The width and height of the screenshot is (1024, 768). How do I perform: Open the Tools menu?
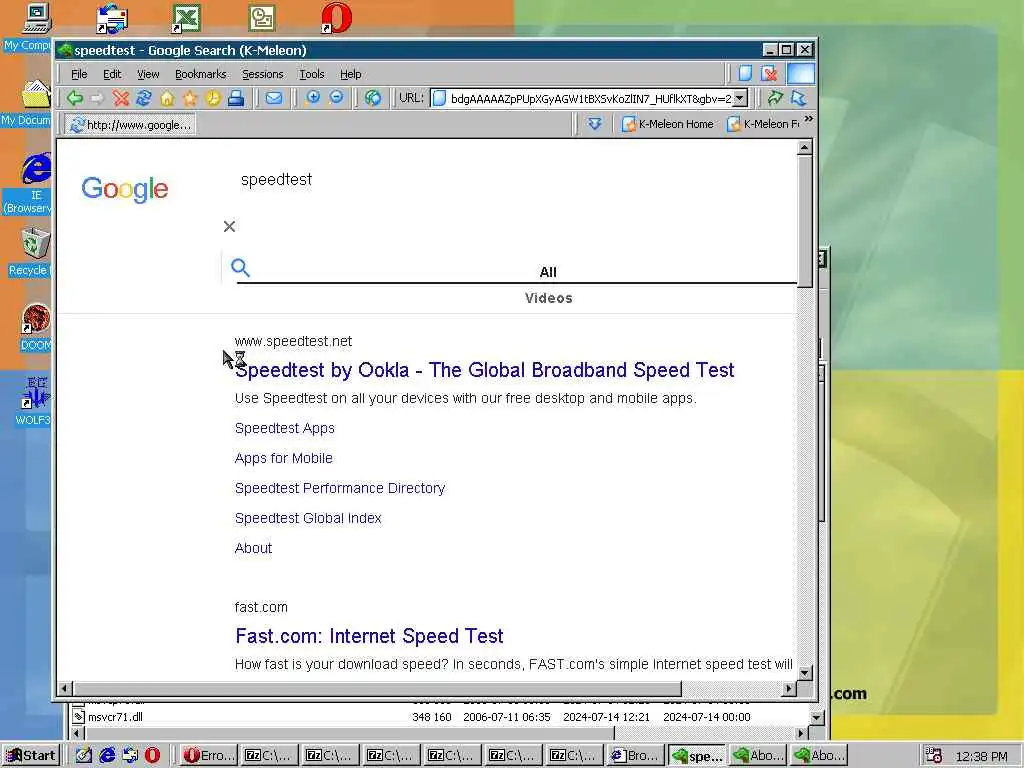(312, 74)
